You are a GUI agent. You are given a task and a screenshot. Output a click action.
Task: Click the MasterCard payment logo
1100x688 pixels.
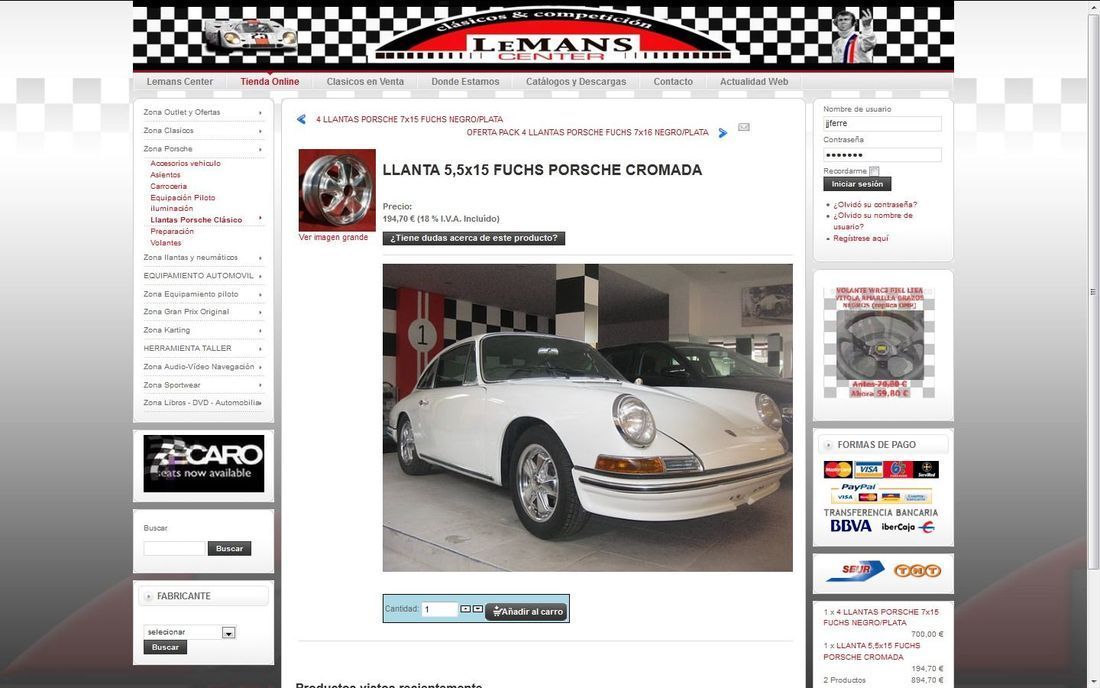[838, 469]
